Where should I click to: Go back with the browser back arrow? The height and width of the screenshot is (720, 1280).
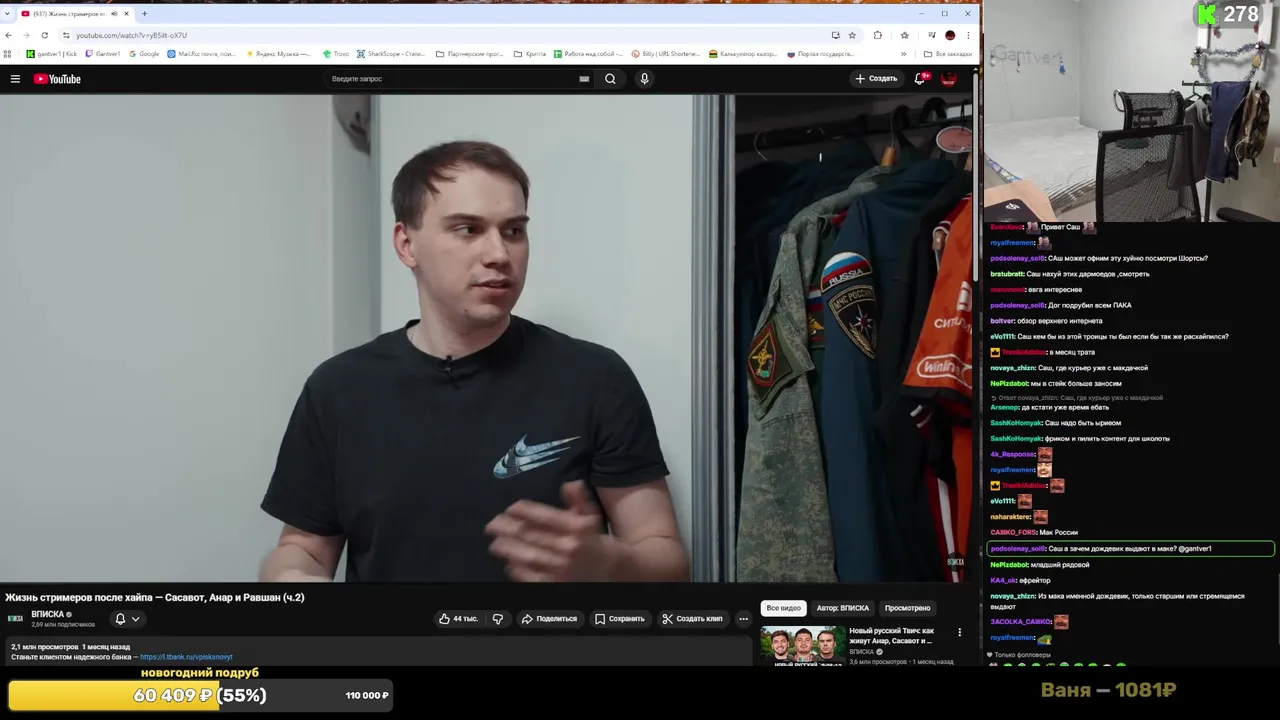click(x=9, y=35)
